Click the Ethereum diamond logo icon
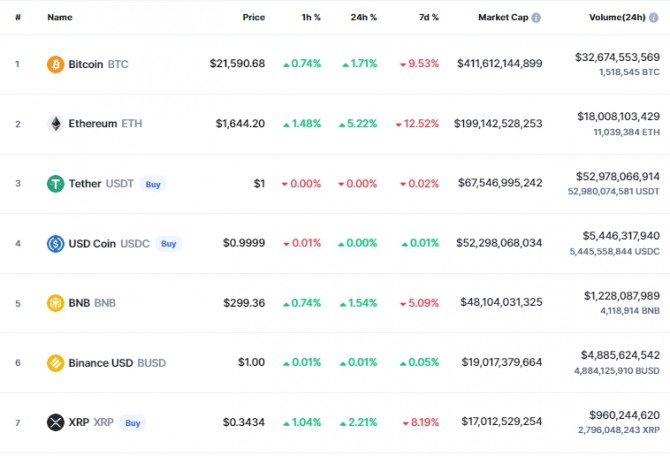The width and height of the screenshot is (670, 456). (56, 124)
